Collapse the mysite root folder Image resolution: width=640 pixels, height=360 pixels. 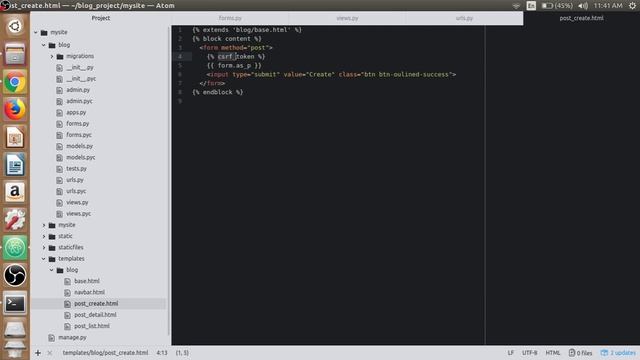coord(36,32)
